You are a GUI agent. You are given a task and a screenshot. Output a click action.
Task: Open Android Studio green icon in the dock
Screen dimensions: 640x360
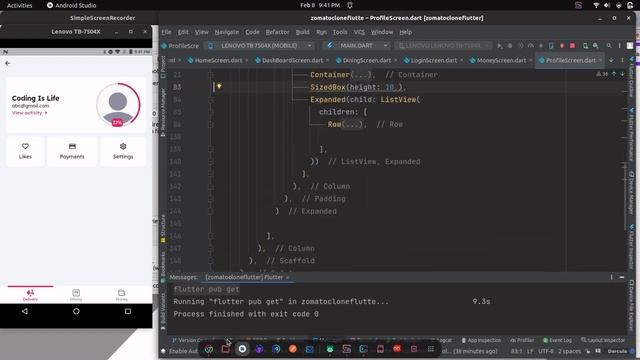click(x=330, y=349)
